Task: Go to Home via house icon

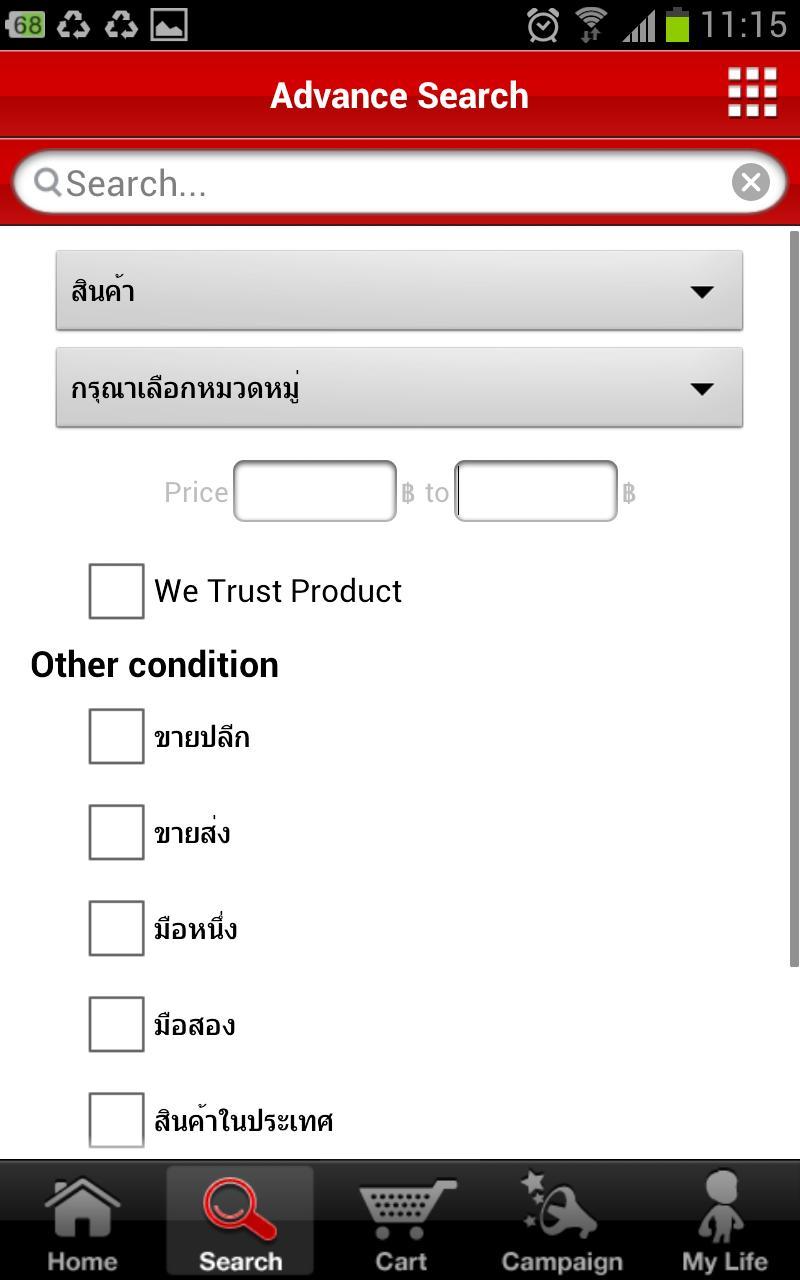Action: (82, 1220)
